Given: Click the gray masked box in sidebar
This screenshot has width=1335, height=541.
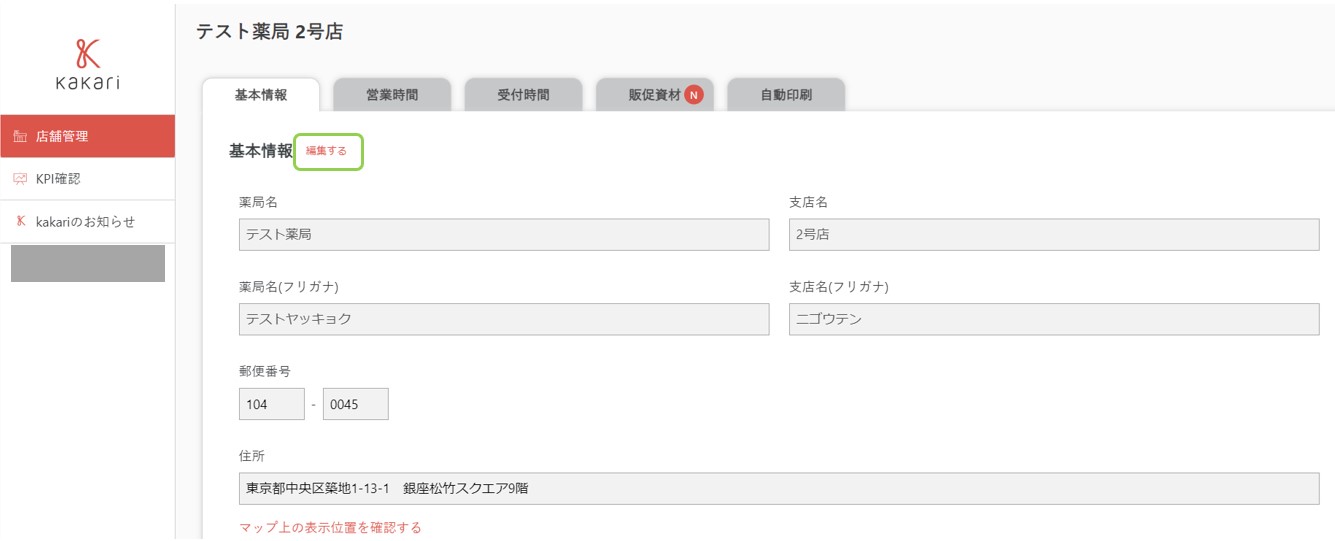Looking at the screenshot, I should [88, 263].
